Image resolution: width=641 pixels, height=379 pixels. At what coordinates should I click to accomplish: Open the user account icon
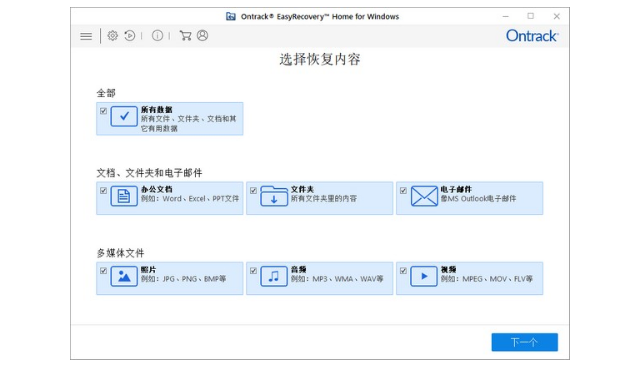pos(202,36)
